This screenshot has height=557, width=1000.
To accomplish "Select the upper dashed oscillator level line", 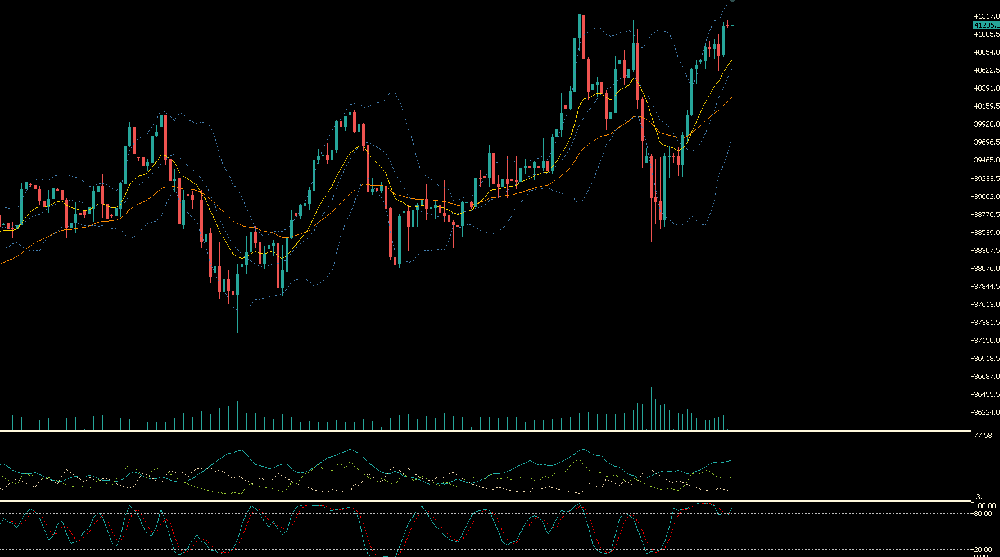I will [400, 514].
